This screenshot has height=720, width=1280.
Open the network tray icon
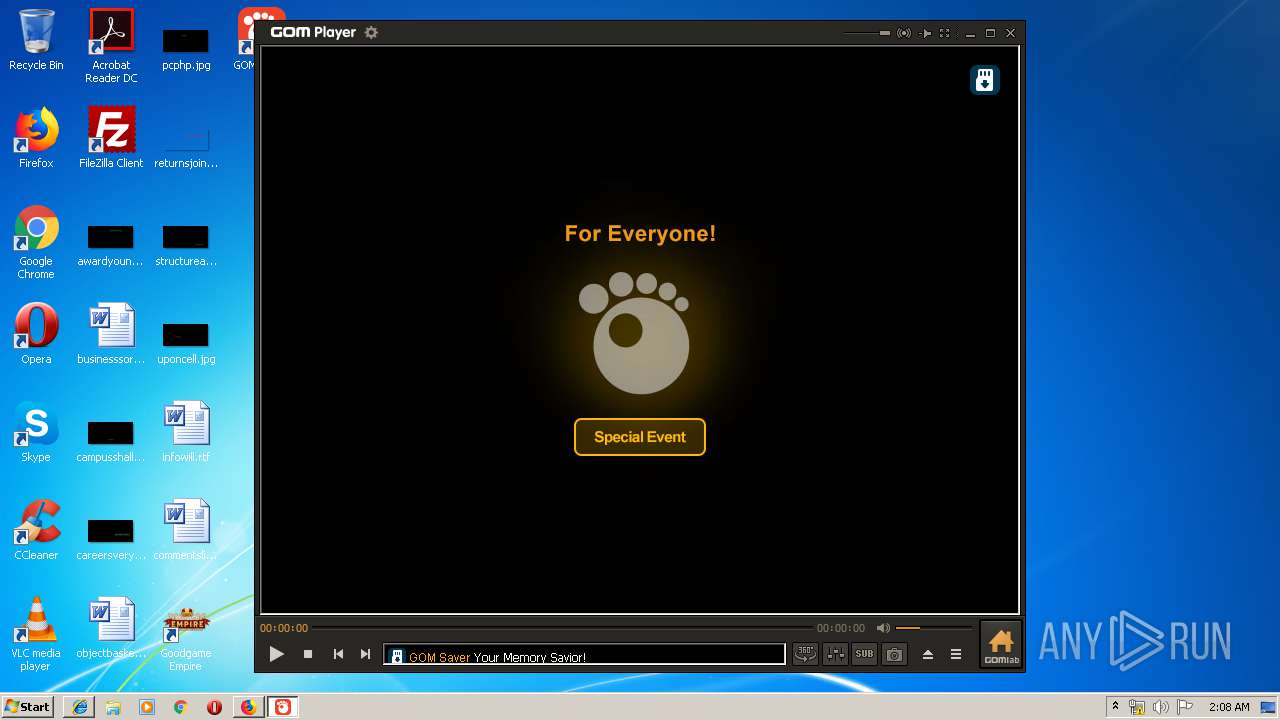click(x=1137, y=707)
